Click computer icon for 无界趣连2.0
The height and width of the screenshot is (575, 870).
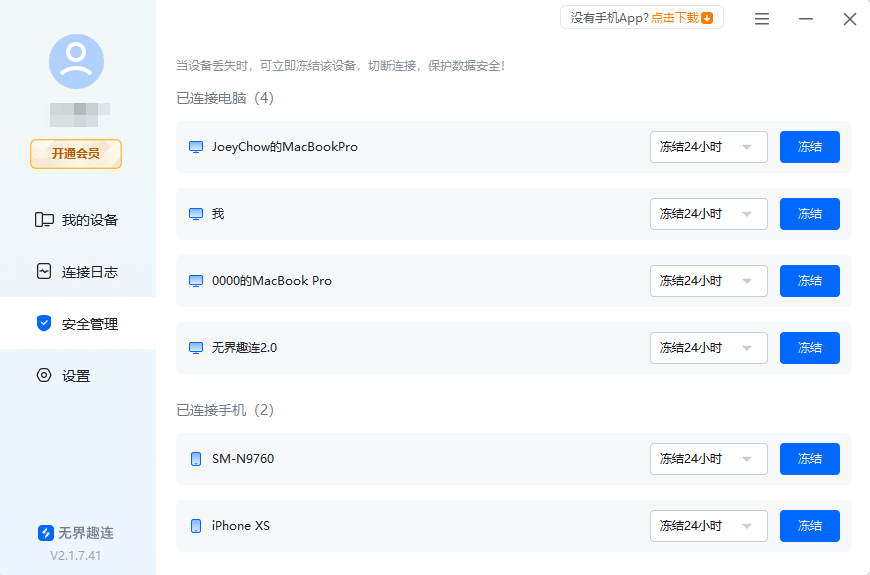[196, 348]
